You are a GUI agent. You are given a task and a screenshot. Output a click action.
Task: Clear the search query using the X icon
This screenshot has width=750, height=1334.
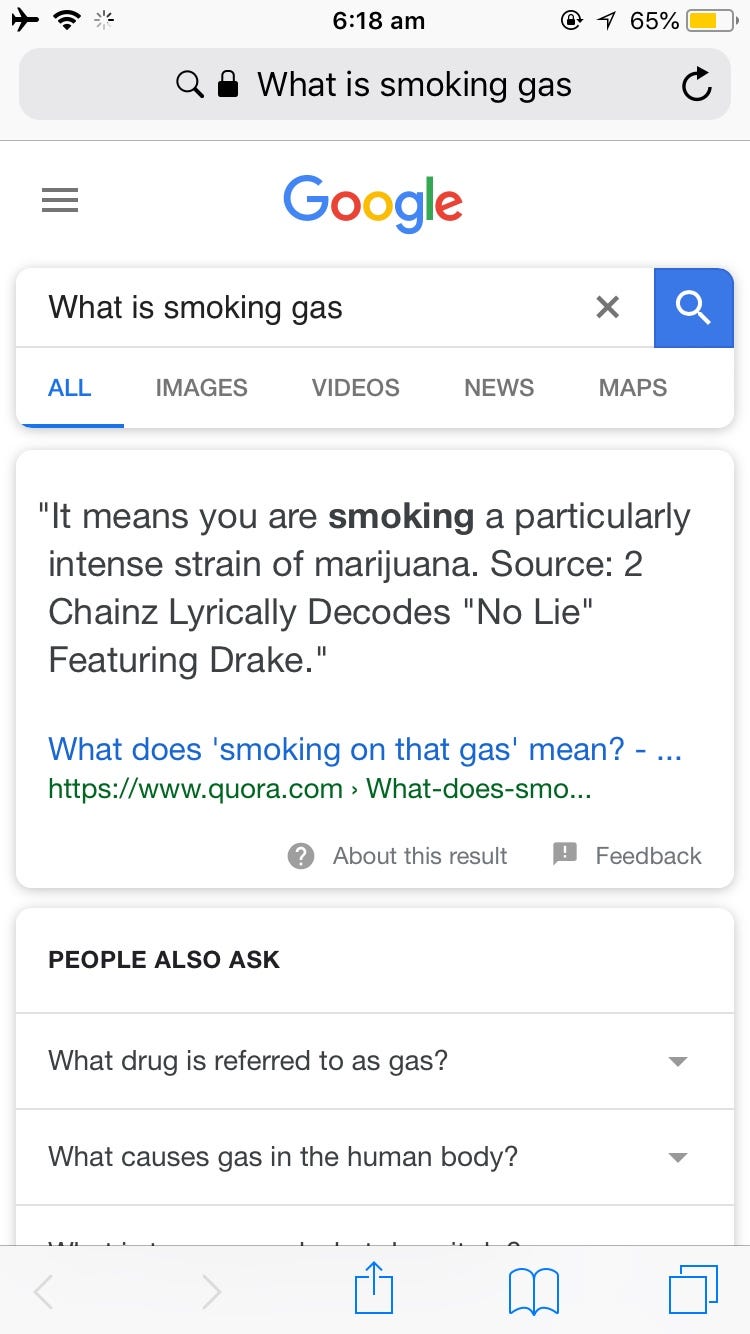pyautogui.click(x=607, y=307)
